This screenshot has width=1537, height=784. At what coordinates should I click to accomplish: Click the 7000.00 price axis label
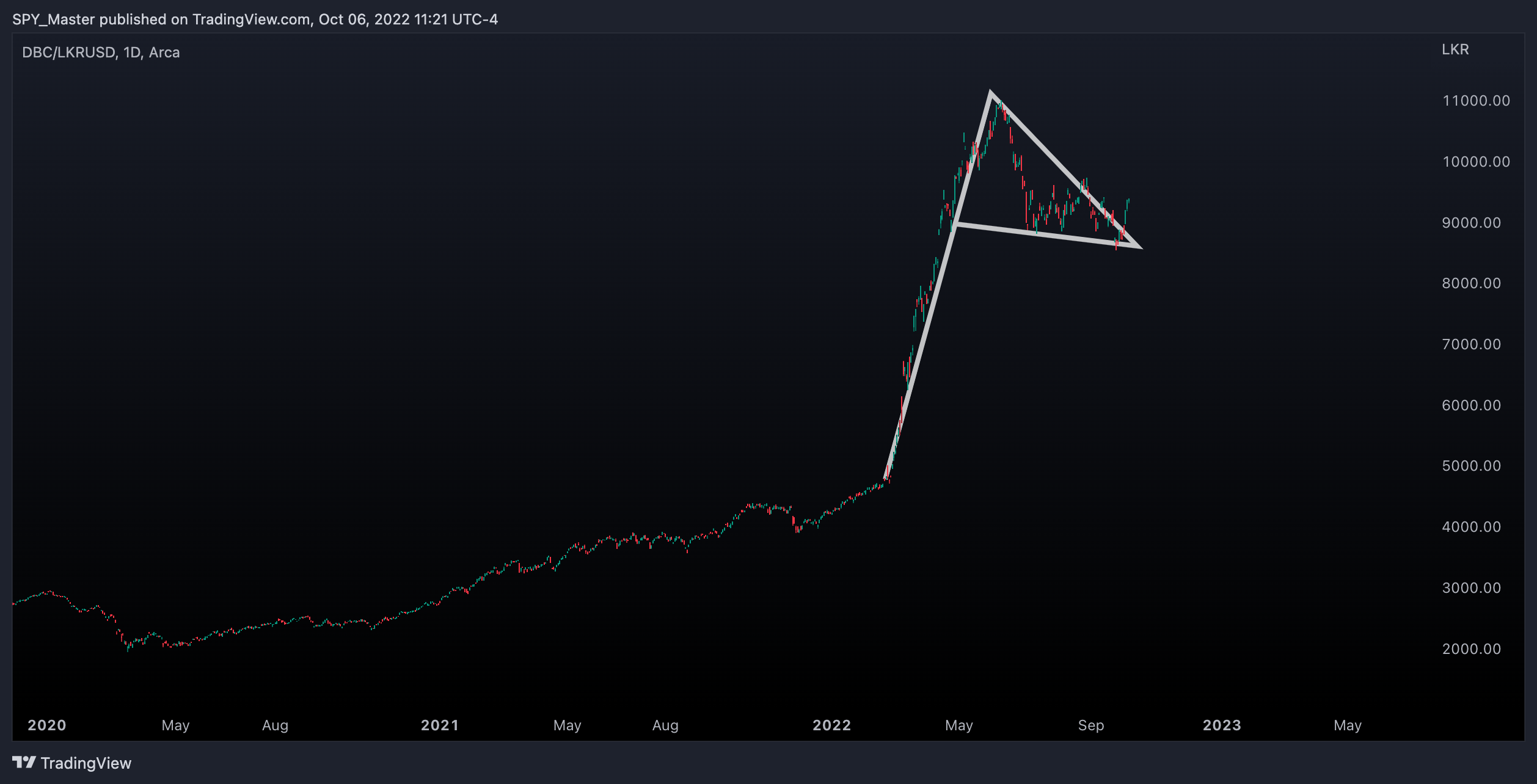[1471, 344]
